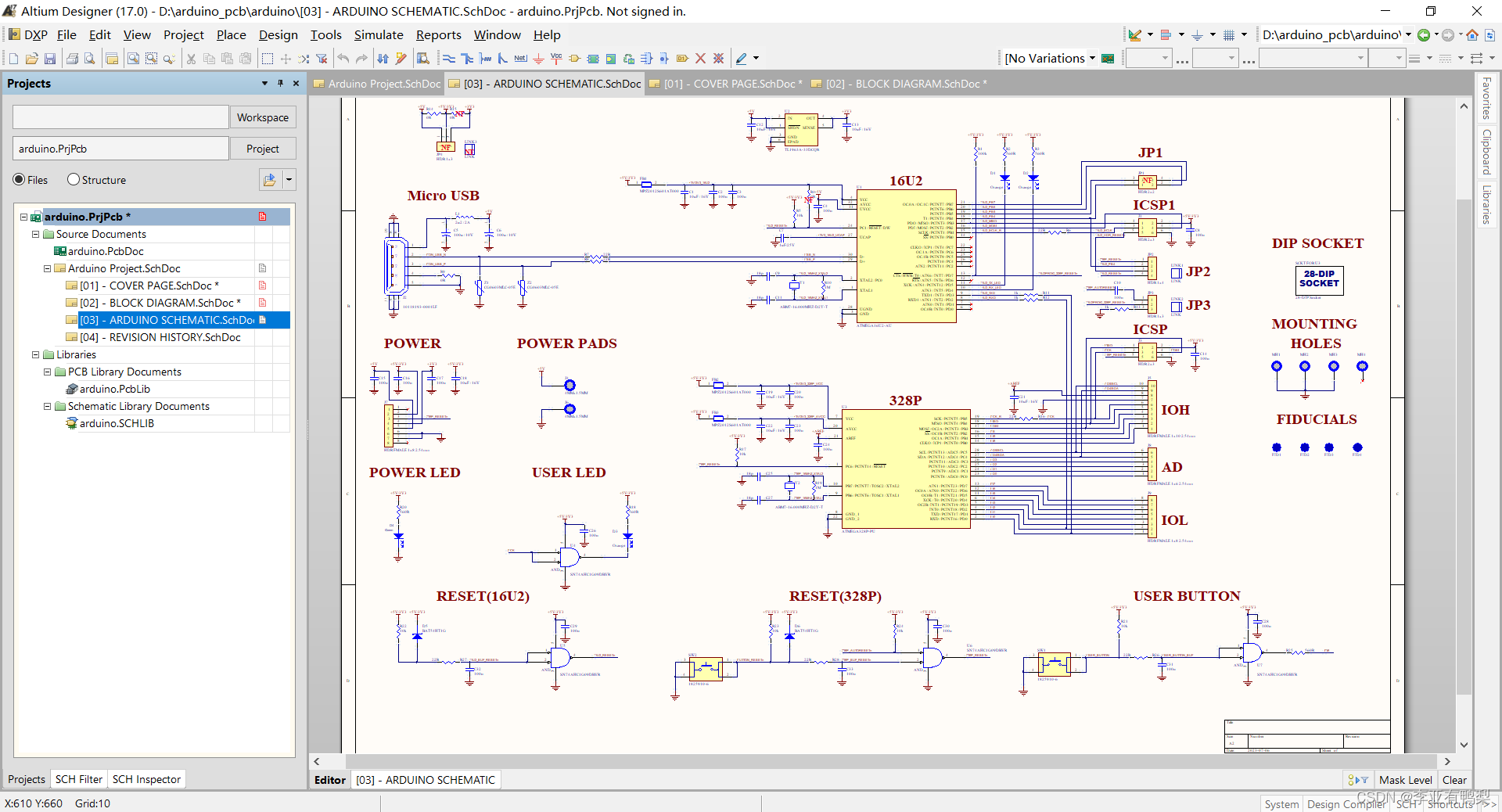
Task: Click the Paste icon in toolbar
Action: 227,59
